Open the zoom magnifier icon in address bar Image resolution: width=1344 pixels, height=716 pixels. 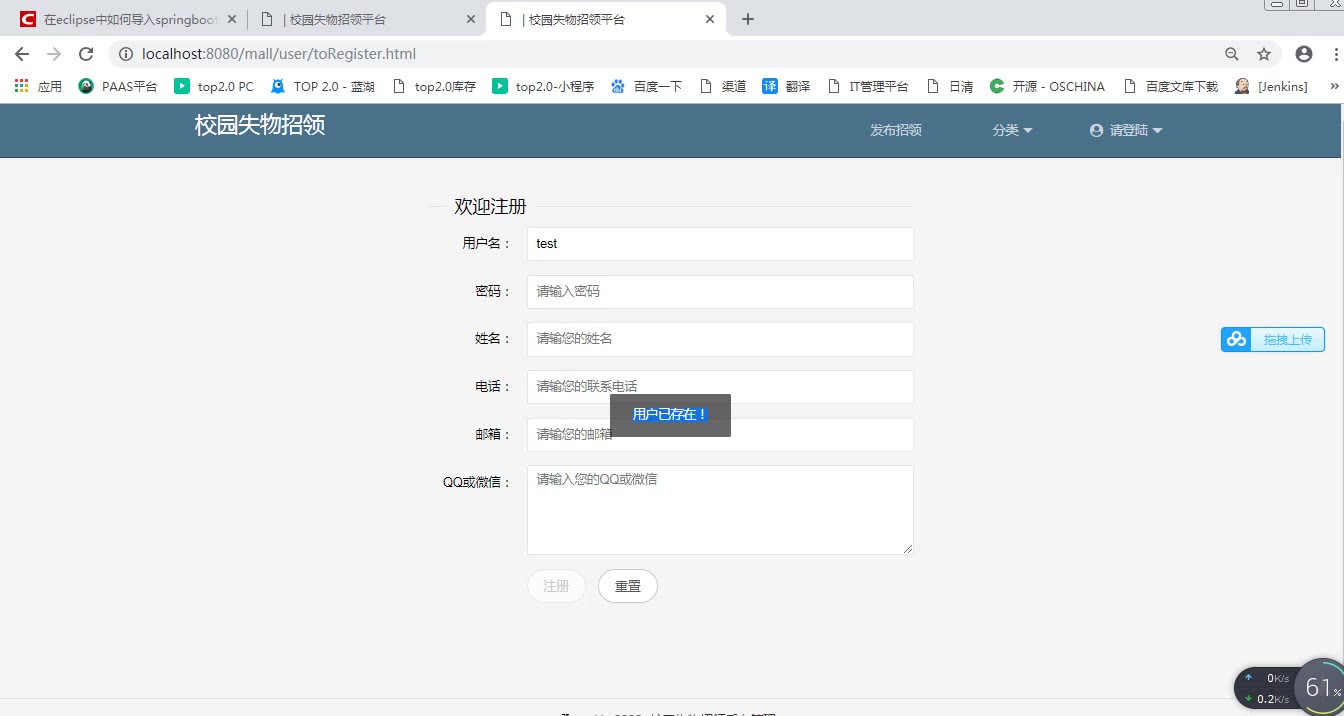click(1232, 54)
